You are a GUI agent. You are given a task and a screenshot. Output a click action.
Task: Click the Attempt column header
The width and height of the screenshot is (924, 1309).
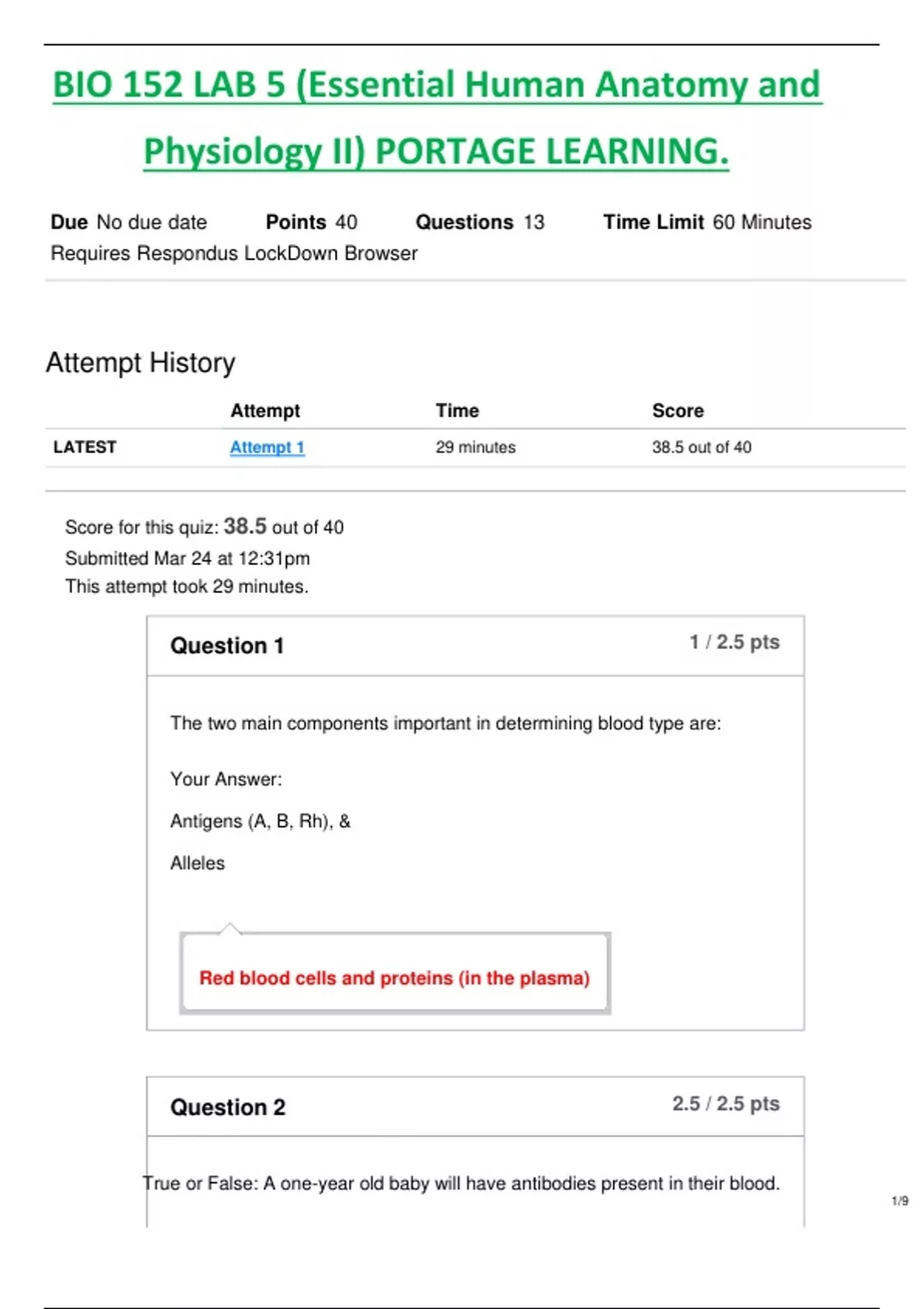pyautogui.click(x=265, y=410)
